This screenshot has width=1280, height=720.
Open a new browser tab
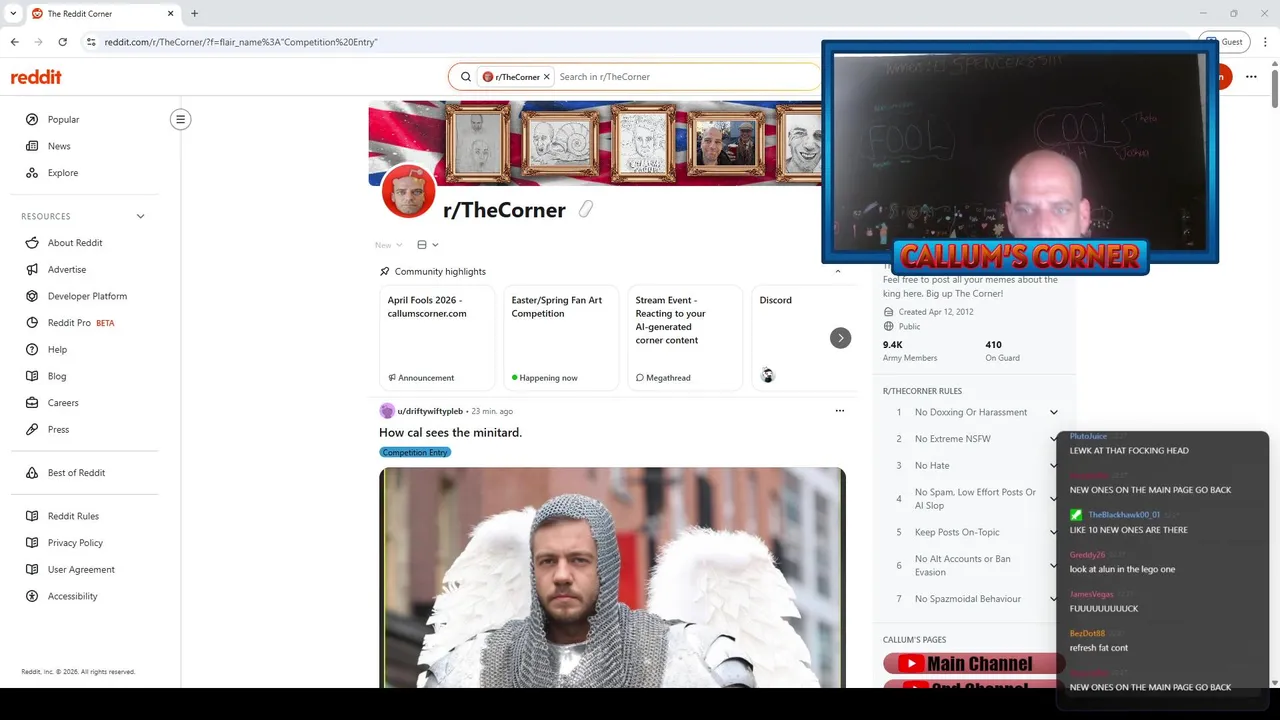click(x=194, y=14)
